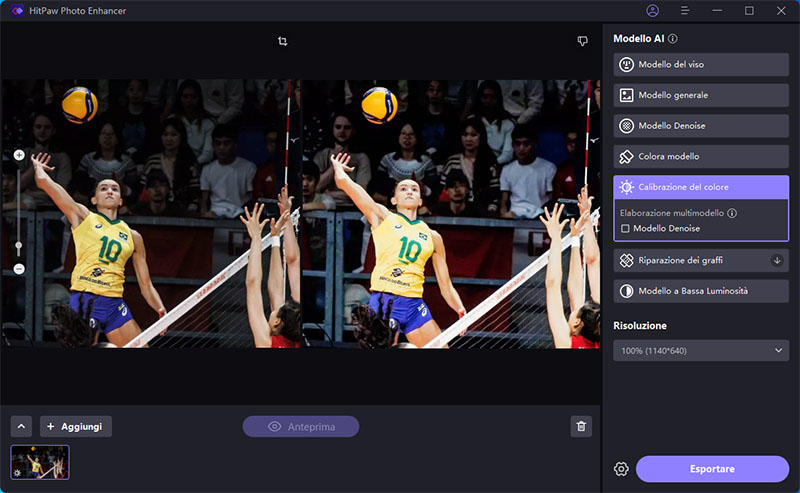
Task: Select the Calibrazione del colore model
Action: (x=700, y=187)
